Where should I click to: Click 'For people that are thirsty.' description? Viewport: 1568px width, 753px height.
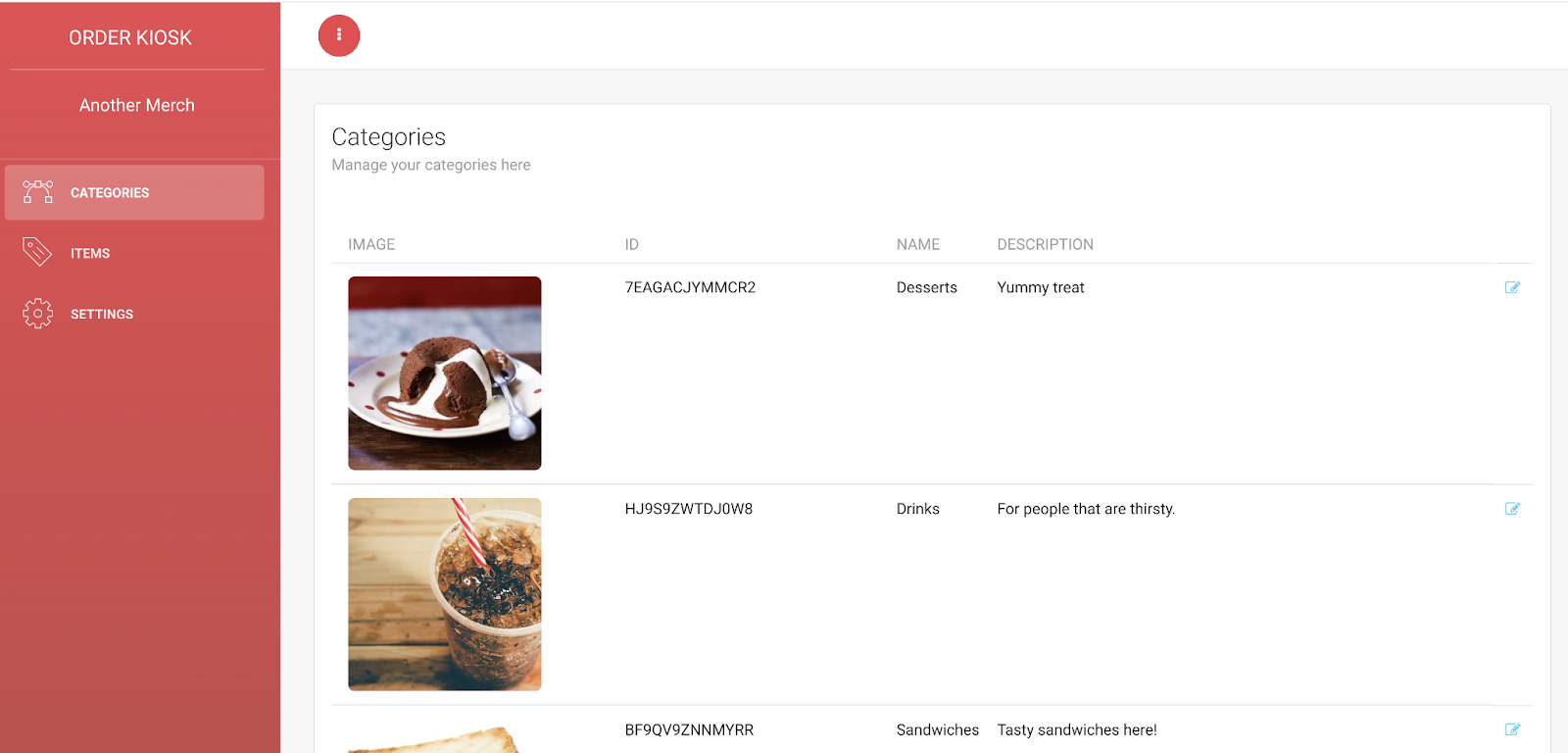(1086, 509)
